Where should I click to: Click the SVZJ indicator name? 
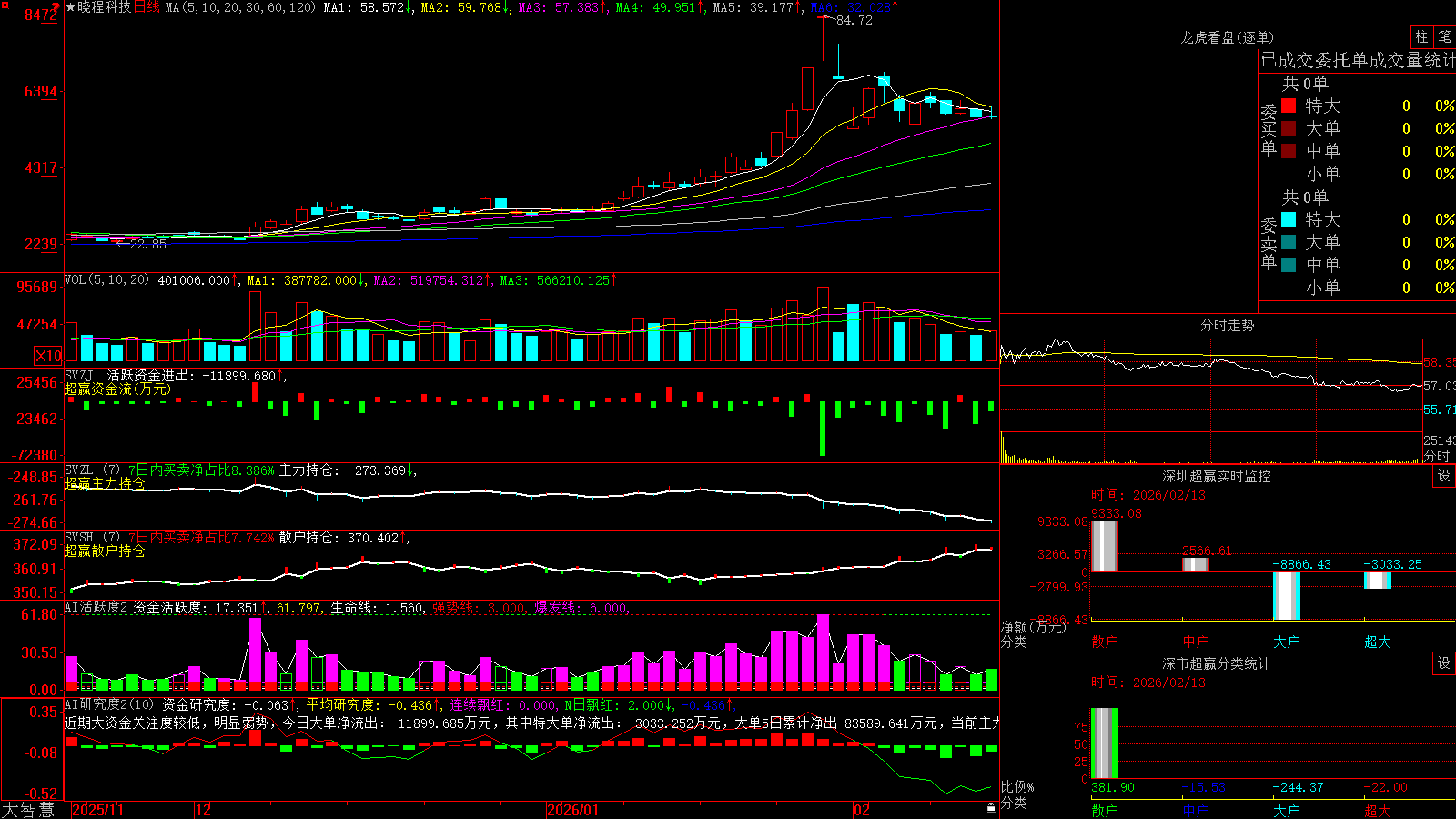79,375
